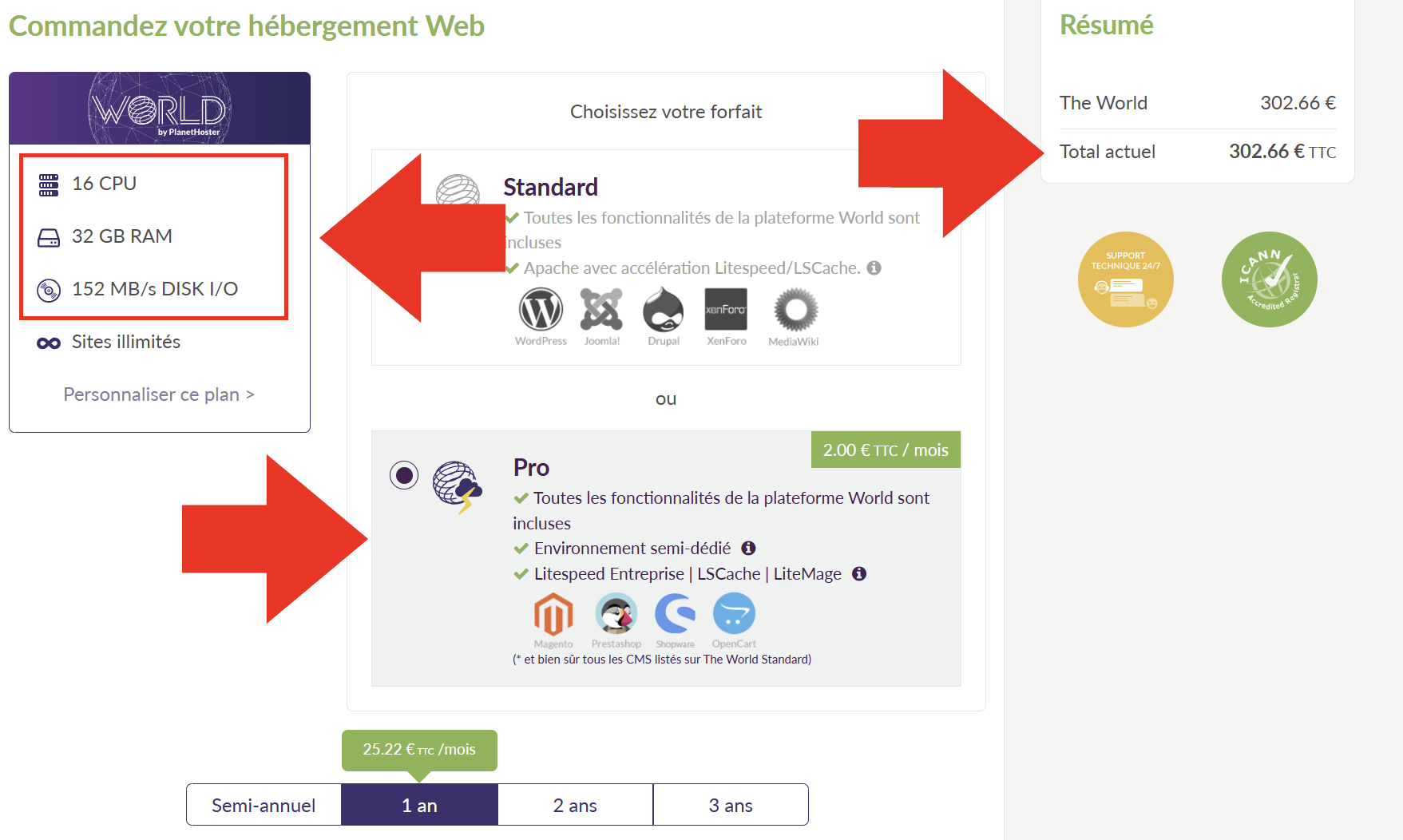This screenshot has width=1403, height=840.
Task: Open info icon beside Apache Litespeed/LSCache
Action: (x=874, y=268)
